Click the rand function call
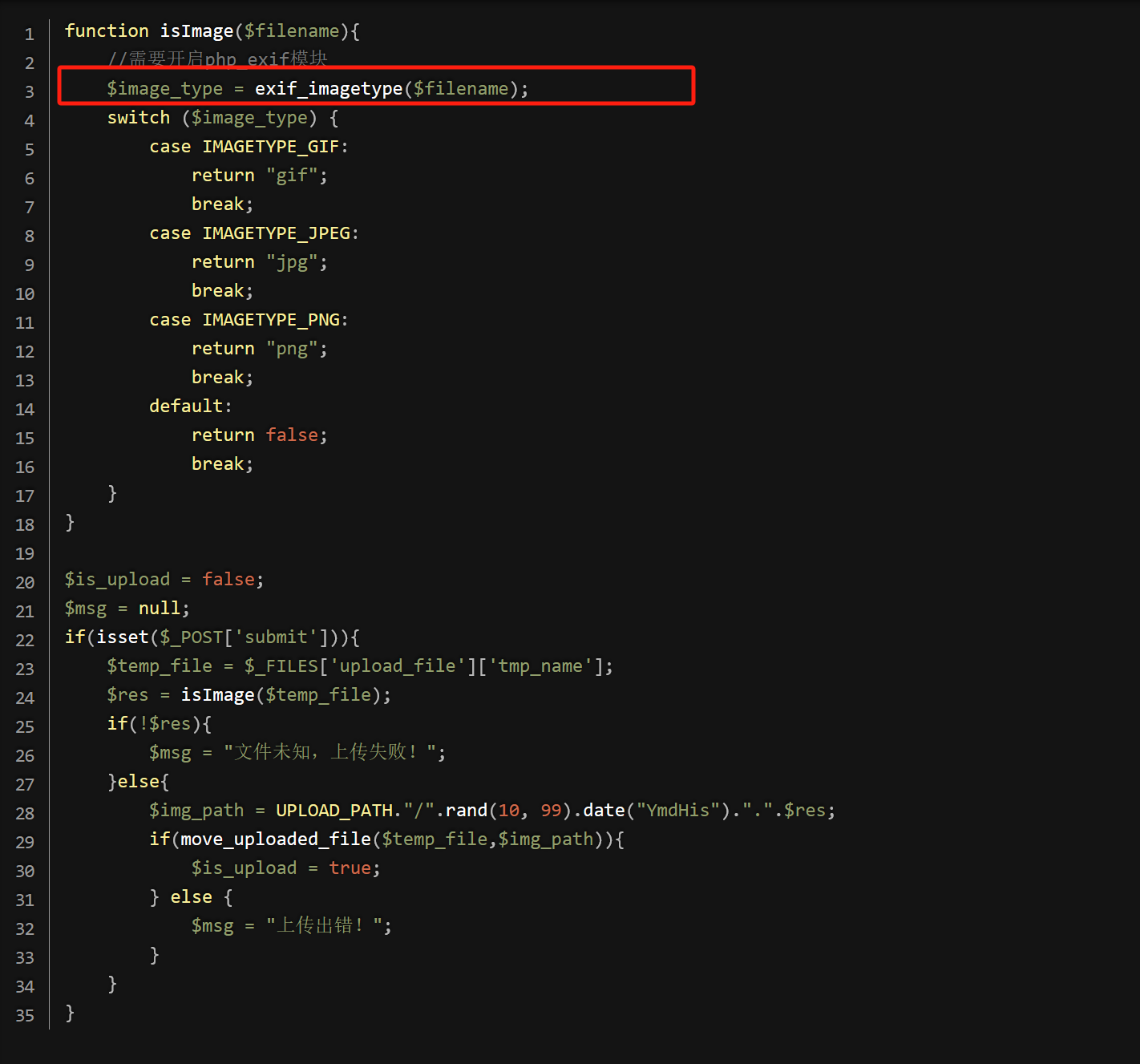The image size is (1140, 1064). coord(466,811)
